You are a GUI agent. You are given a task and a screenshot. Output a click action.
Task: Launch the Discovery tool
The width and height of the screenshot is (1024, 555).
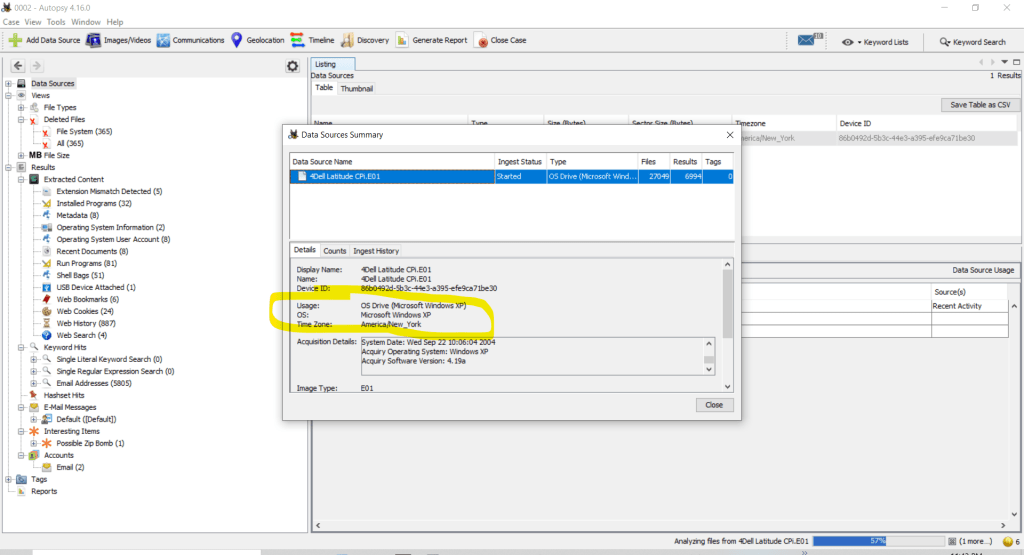(347, 41)
